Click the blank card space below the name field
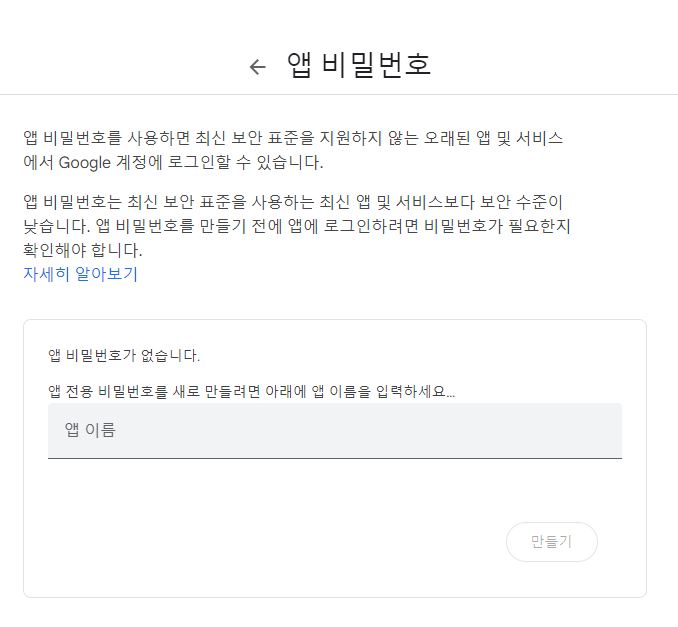 (335, 489)
